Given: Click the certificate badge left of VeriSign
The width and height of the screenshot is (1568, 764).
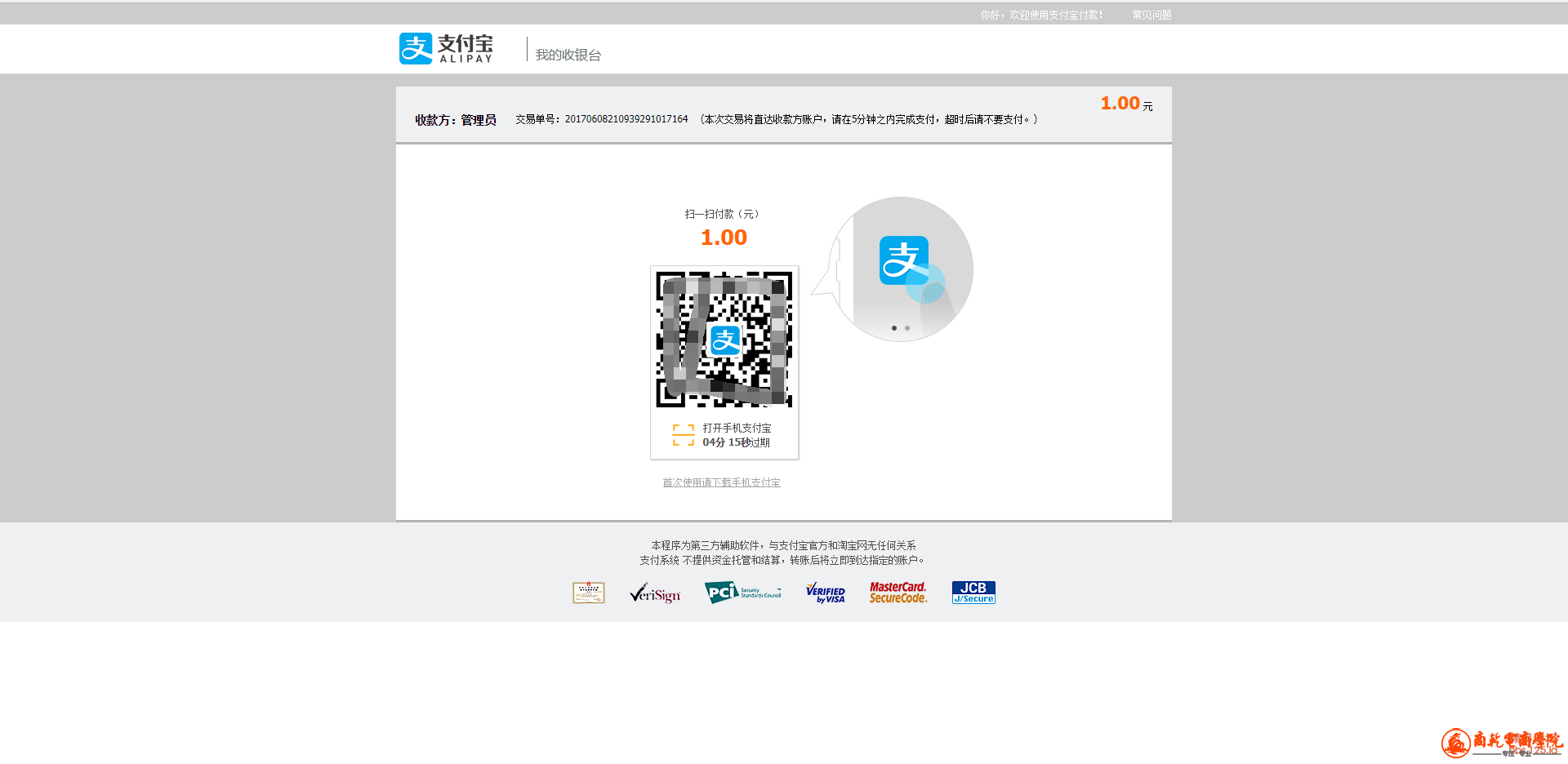Looking at the screenshot, I should (589, 593).
